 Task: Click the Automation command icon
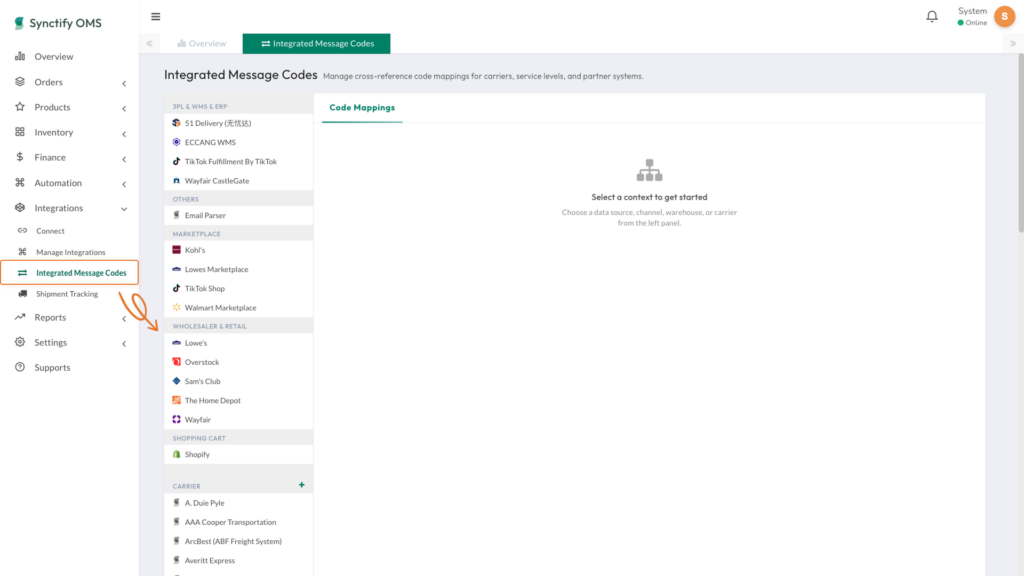pyautogui.click(x=20, y=182)
